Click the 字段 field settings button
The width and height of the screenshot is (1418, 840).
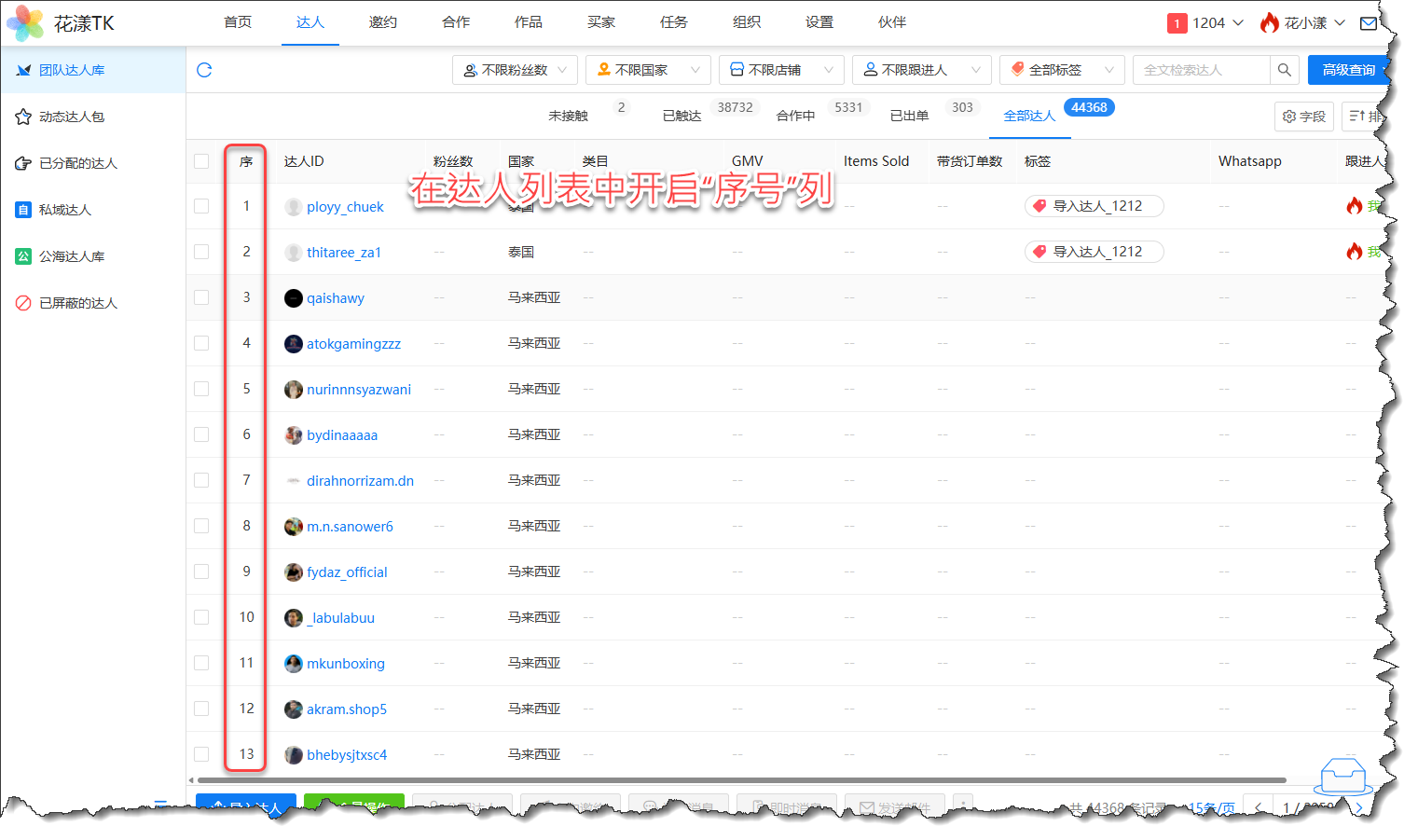pyautogui.click(x=1303, y=117)
